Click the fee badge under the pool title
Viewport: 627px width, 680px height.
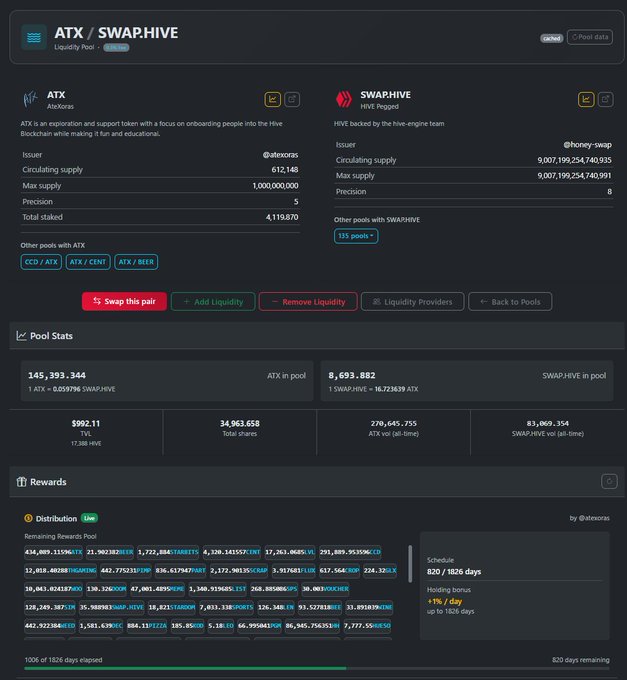pyautogui.click(x=116, y=48)
